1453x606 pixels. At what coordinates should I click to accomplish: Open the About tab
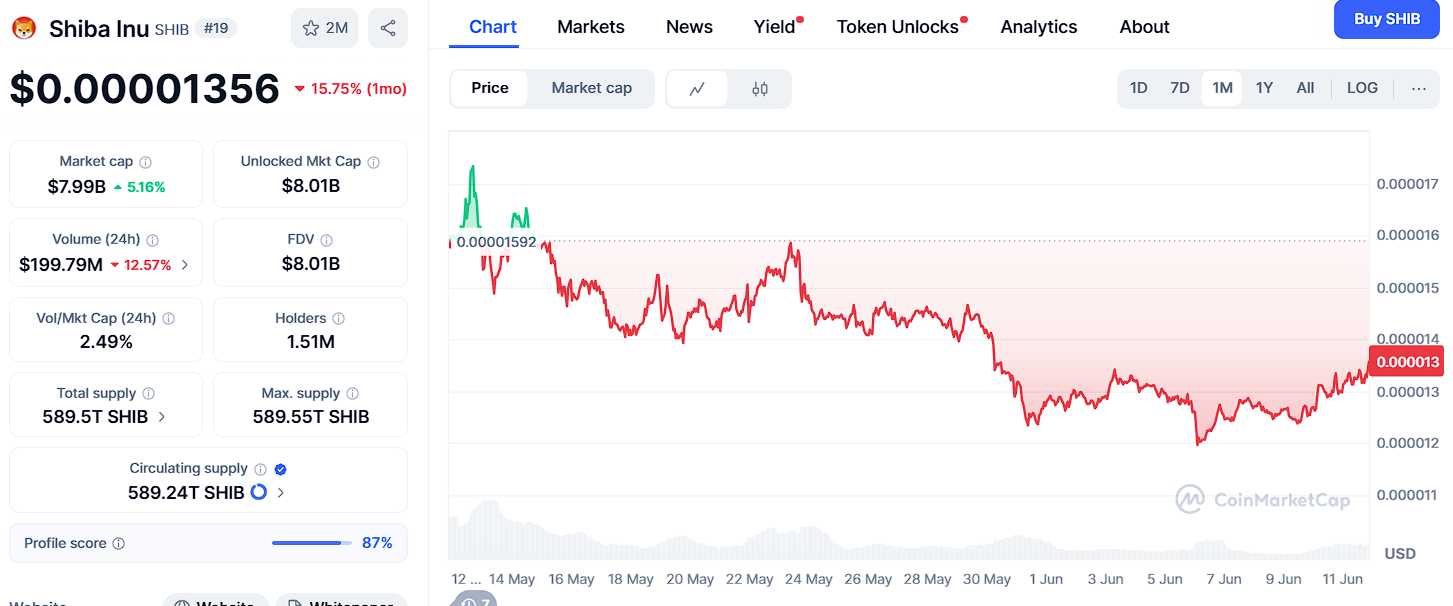pyautogui.click(x=1145, y=27)
